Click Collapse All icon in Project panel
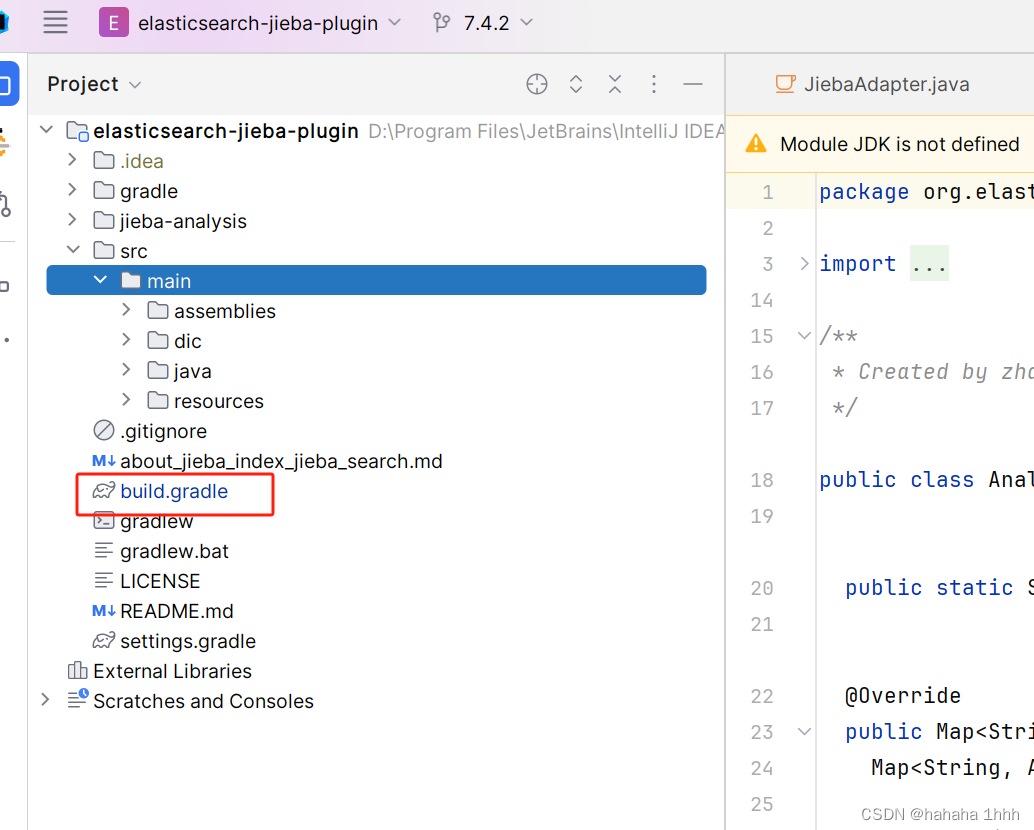Viewport: 1034px width, 830px height. tap(615, 84)
